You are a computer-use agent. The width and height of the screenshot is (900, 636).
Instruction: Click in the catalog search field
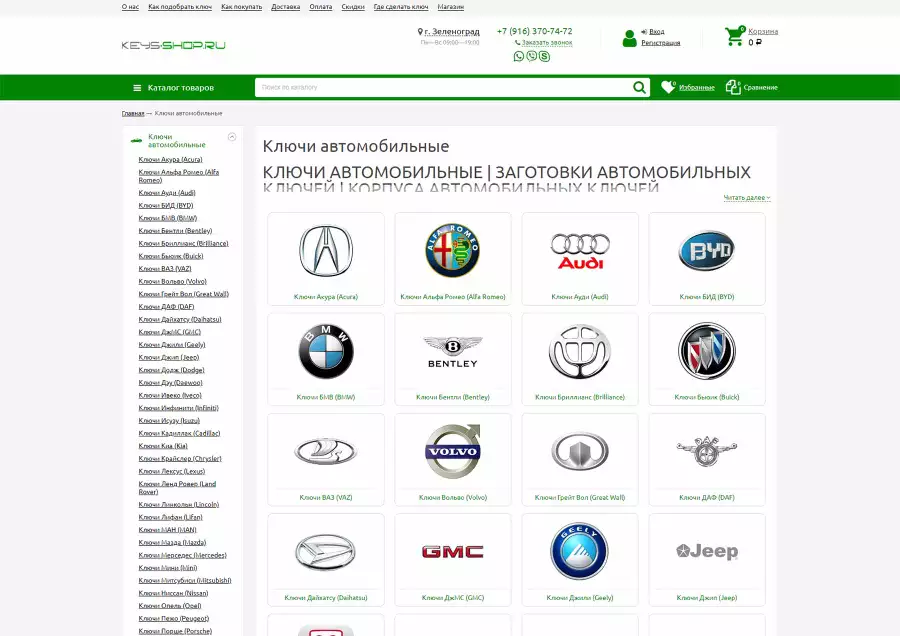click(442, 87)
